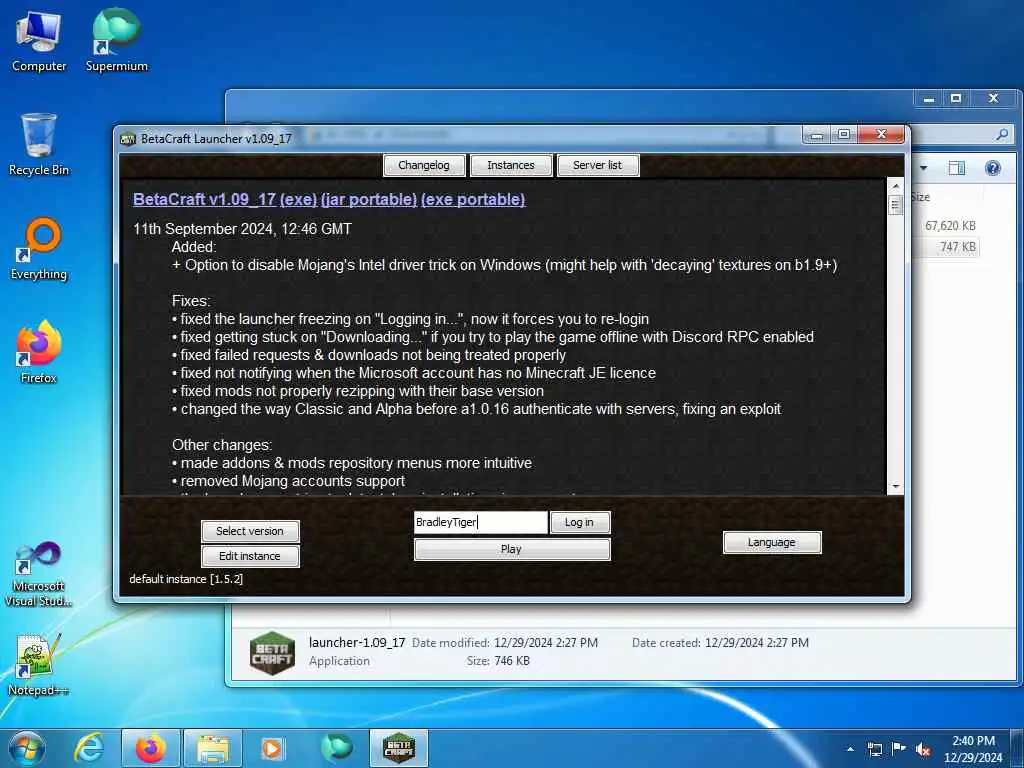The width and height of the screenshot is (1024, 768).
Task: Click the Select version button
Action: coord(250,531)
